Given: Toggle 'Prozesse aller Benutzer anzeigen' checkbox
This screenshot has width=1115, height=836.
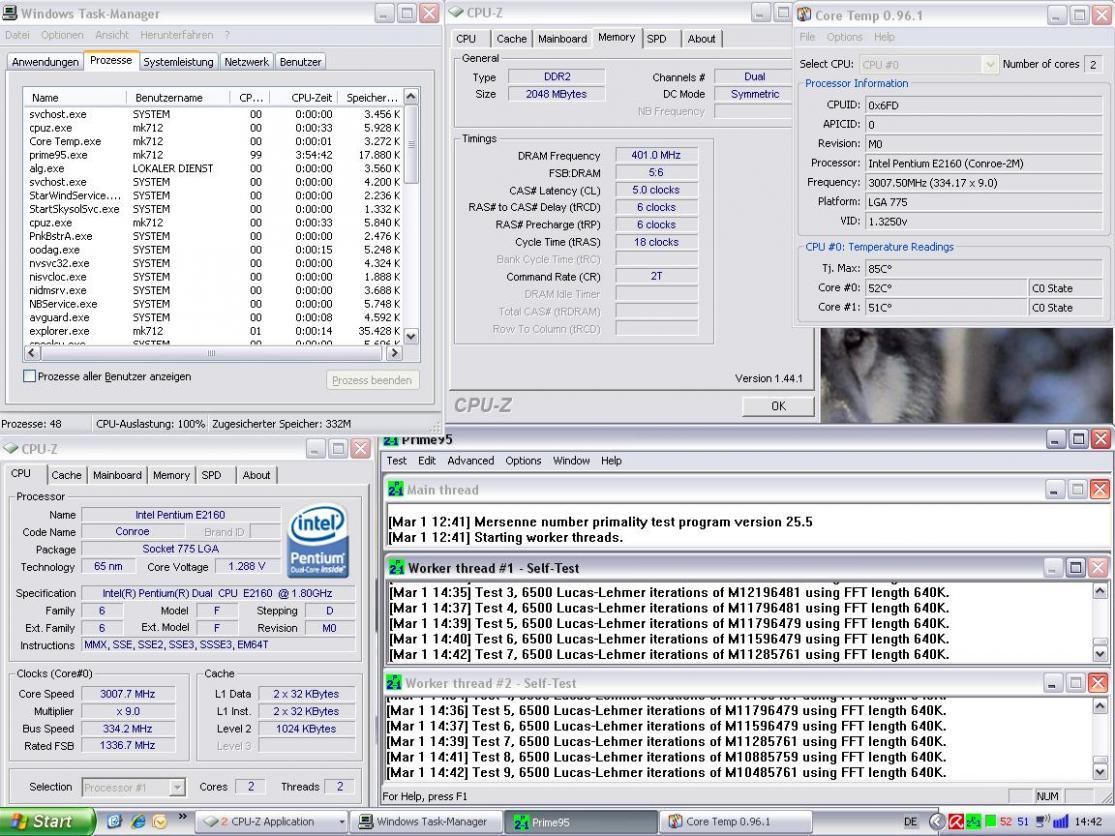Looking at the screenshot, I should pyautogui.click(x=29, y=376).
